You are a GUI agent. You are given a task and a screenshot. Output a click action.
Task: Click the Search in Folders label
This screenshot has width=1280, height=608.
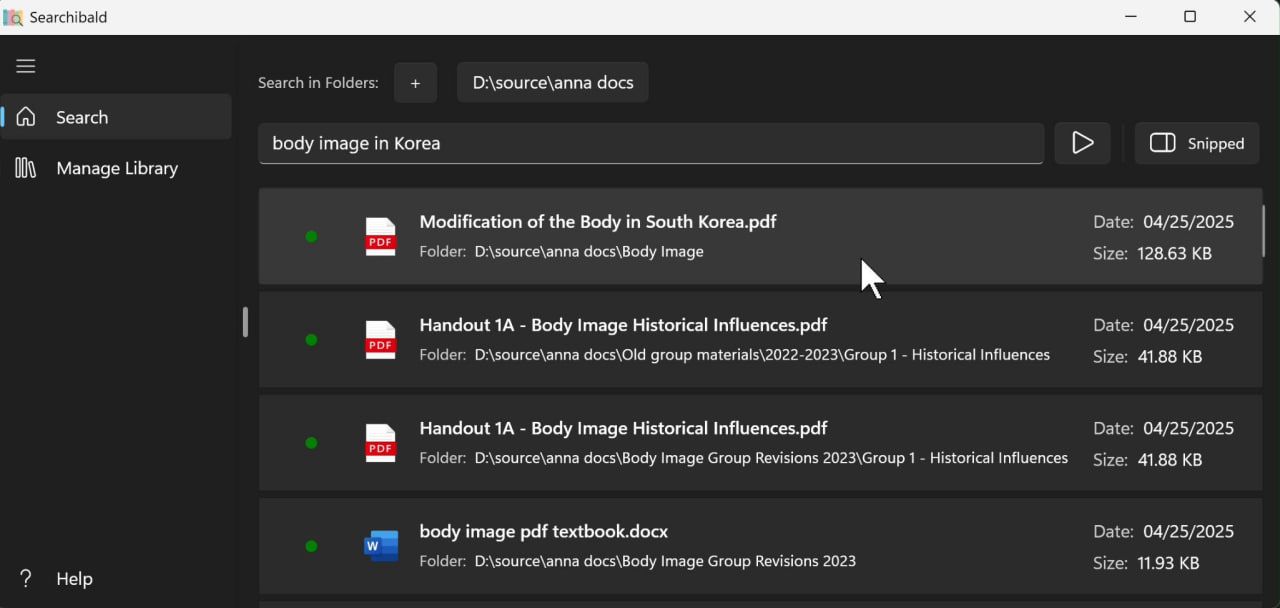[318, 83]
